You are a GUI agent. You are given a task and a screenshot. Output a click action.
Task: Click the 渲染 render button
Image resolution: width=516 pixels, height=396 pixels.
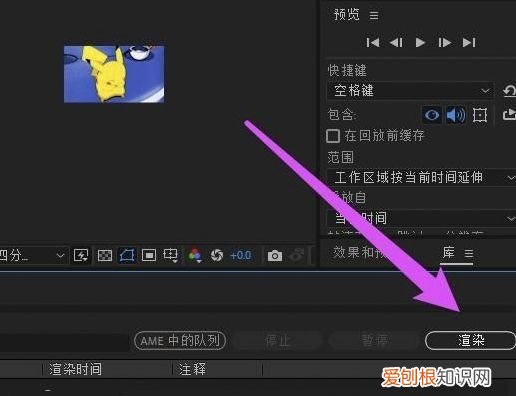[470, 340]
